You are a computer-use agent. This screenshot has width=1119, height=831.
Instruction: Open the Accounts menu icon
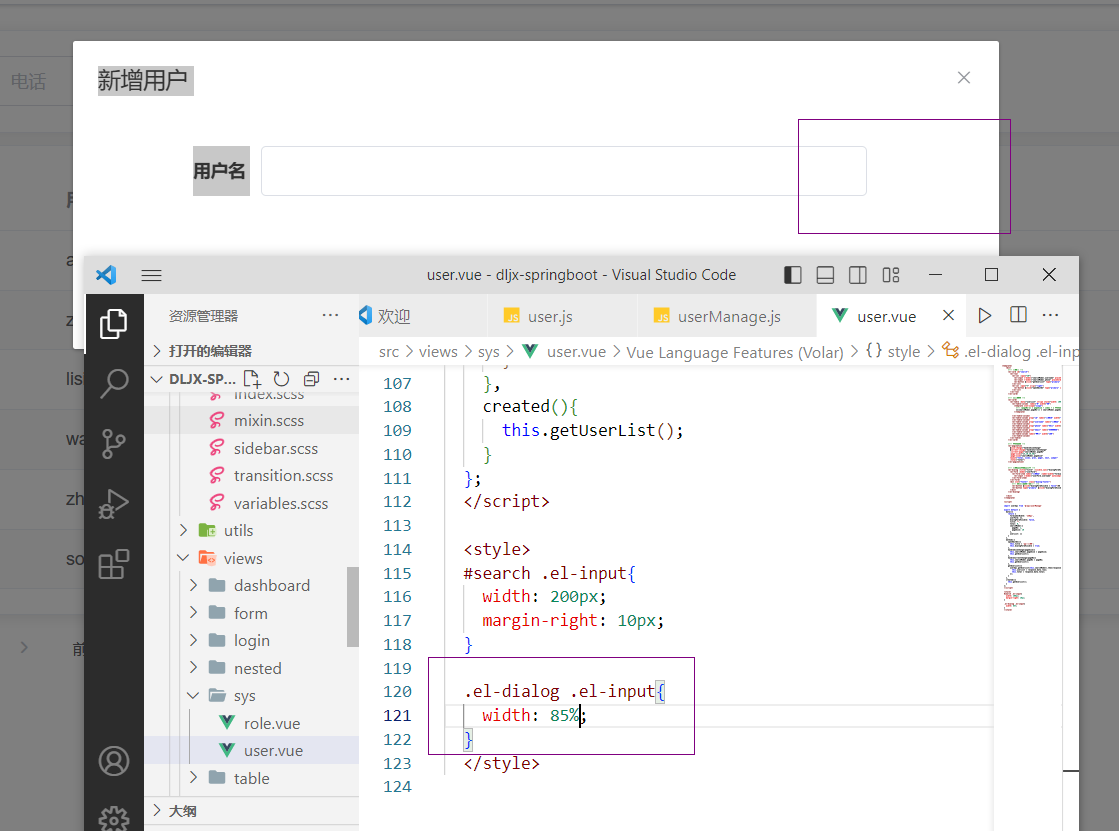pos(113,761)
